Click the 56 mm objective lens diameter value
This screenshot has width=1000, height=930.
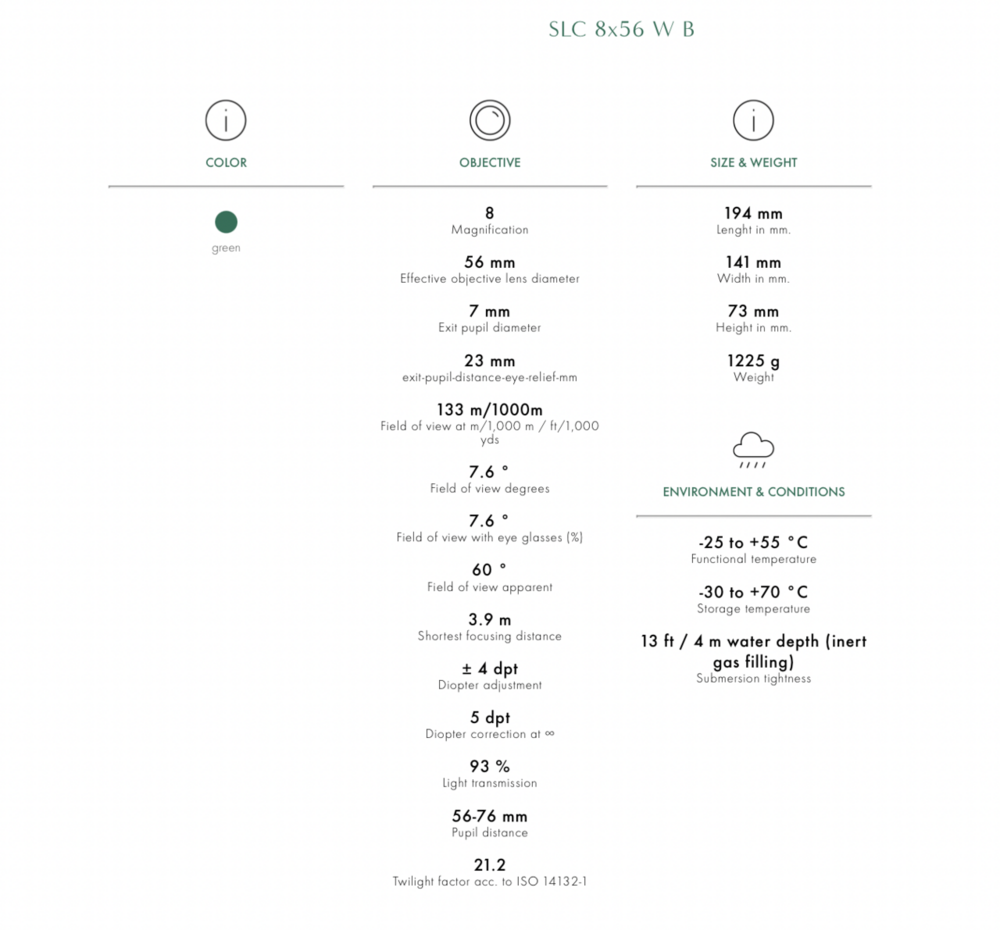point(490,263)
